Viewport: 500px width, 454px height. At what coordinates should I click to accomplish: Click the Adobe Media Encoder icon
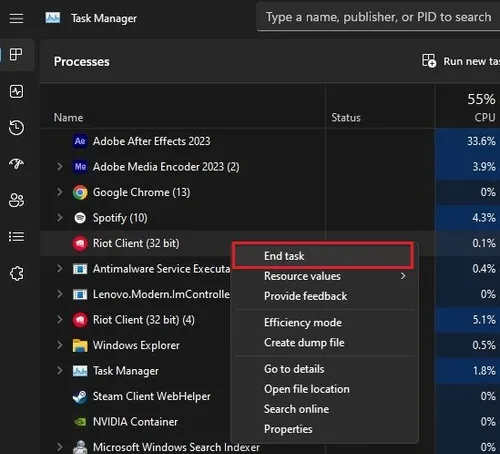point(80,167)
